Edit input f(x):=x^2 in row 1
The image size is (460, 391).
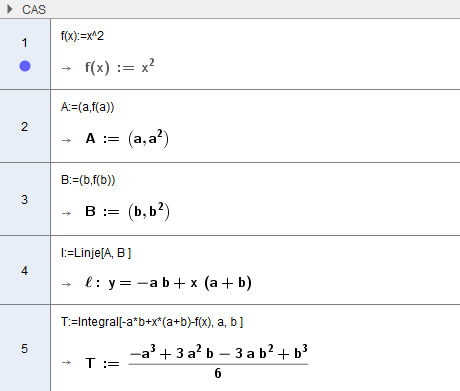(x=82, y=36)
